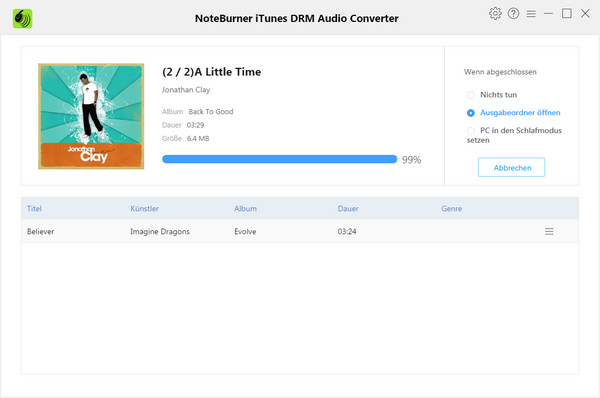This screenshot has height=398, width=600.
Task: Click the NoteBurner iTunes DRM Audio Converter title
Action: tap(297, 18)
